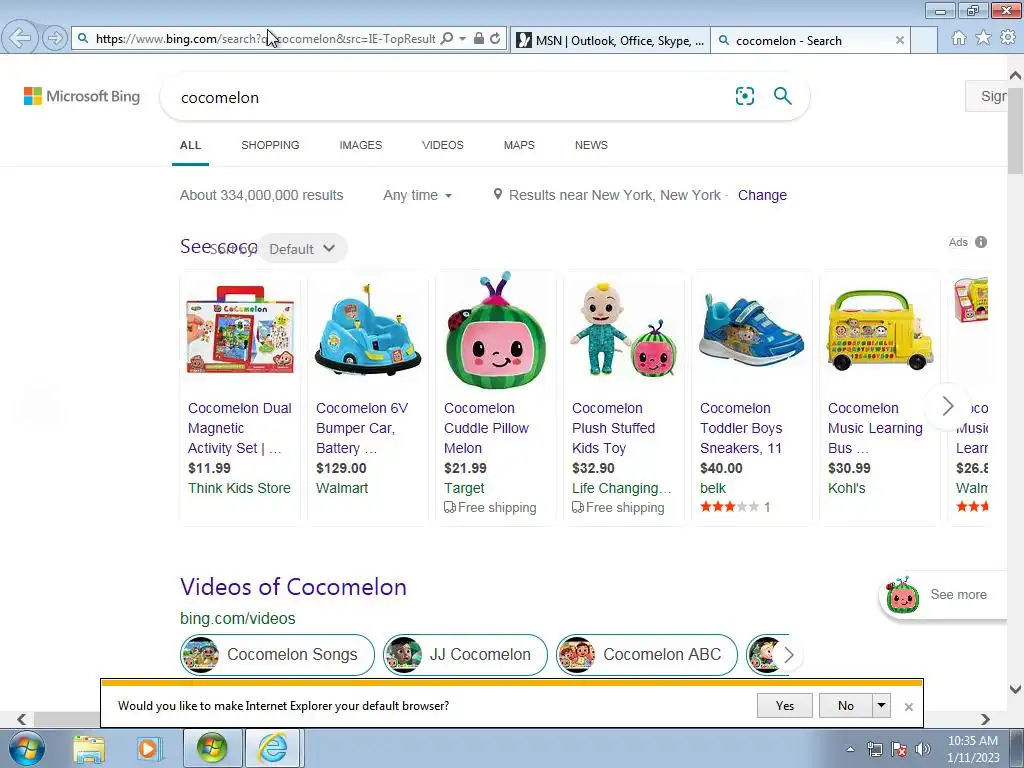Advance the shopping carousel next arrow
This screenshot has height=768, width=1024.
click(x=948, y=406)
